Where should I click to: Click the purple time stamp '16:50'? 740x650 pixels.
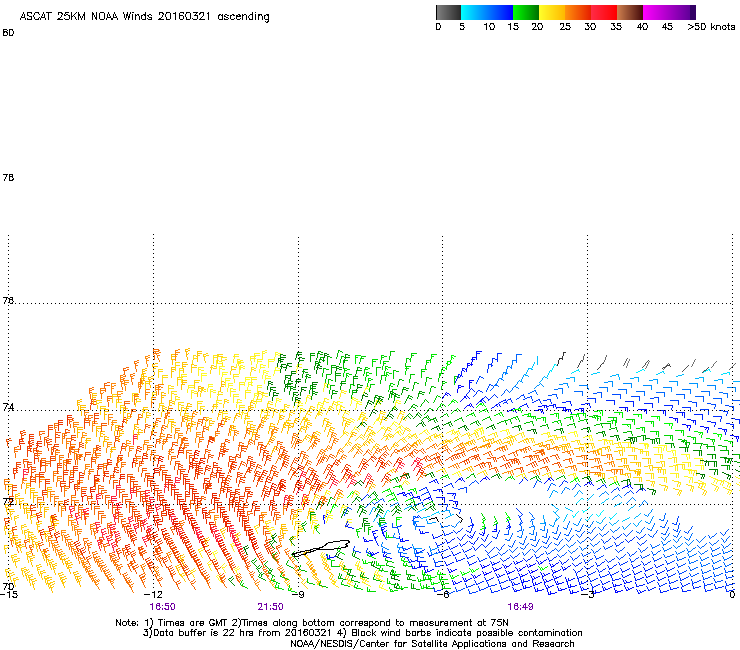162,607
